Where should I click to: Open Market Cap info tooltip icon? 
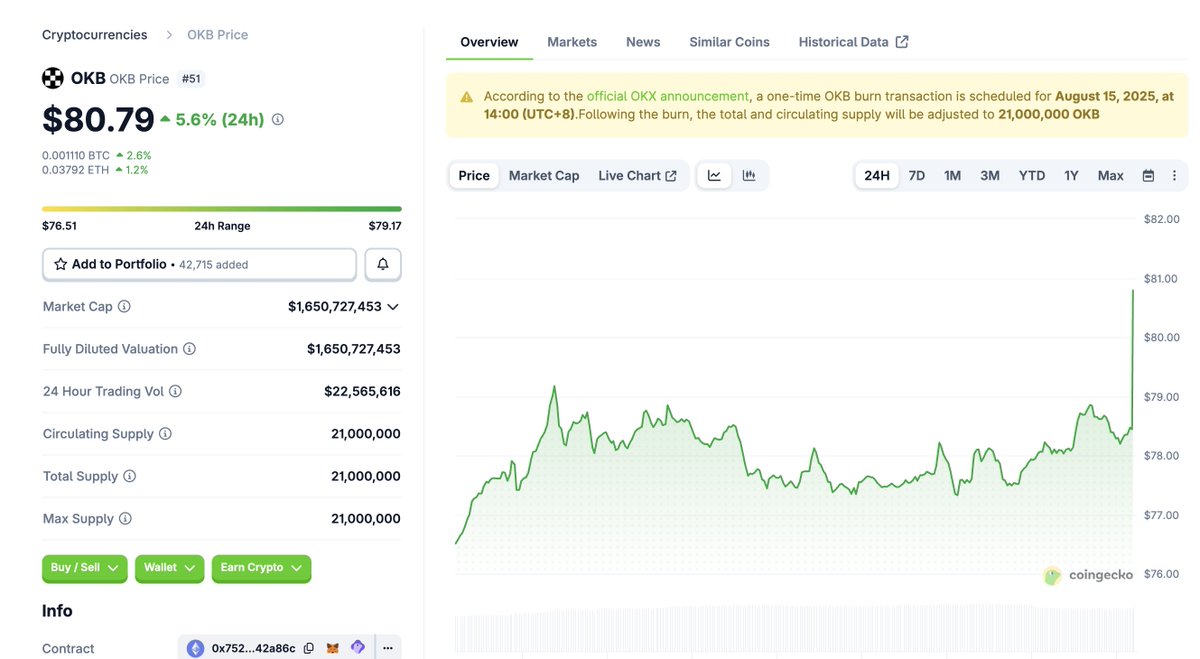coord(124,307)
